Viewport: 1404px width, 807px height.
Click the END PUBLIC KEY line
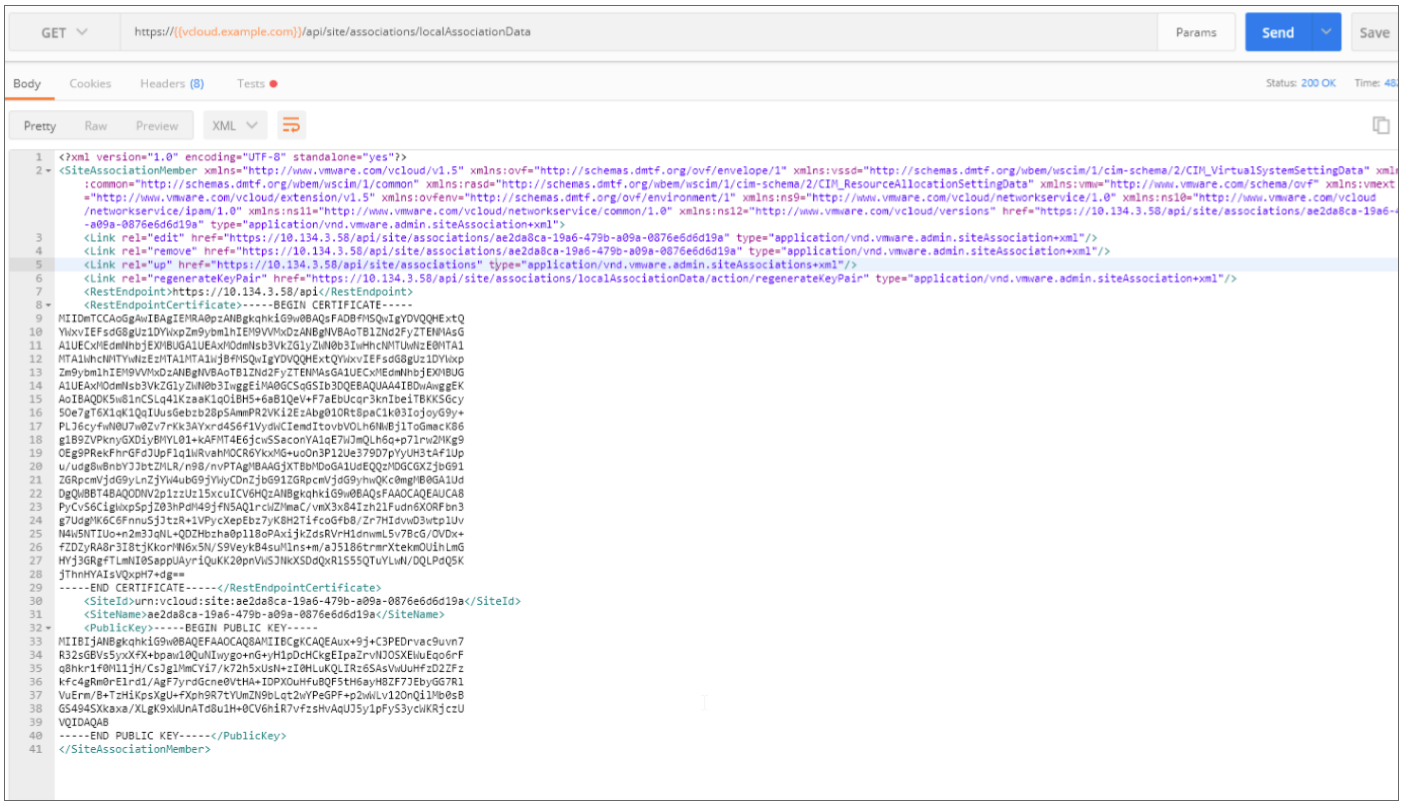[172, 736]
